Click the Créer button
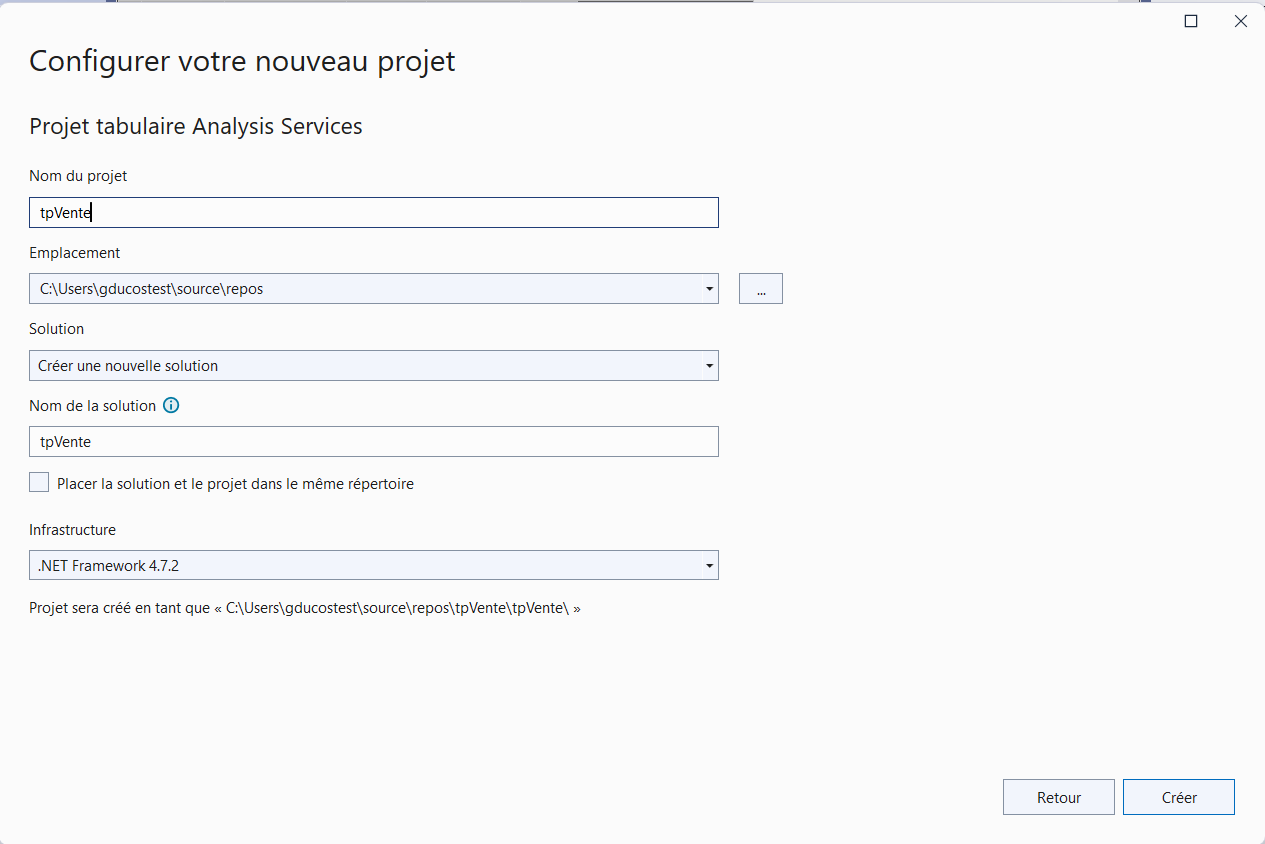 click(x=1179, y=797)
